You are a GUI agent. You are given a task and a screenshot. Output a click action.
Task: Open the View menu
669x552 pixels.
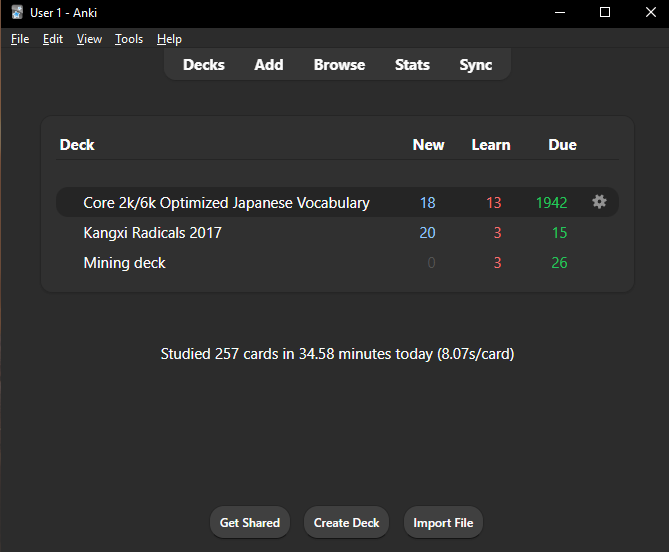point(89,39)
